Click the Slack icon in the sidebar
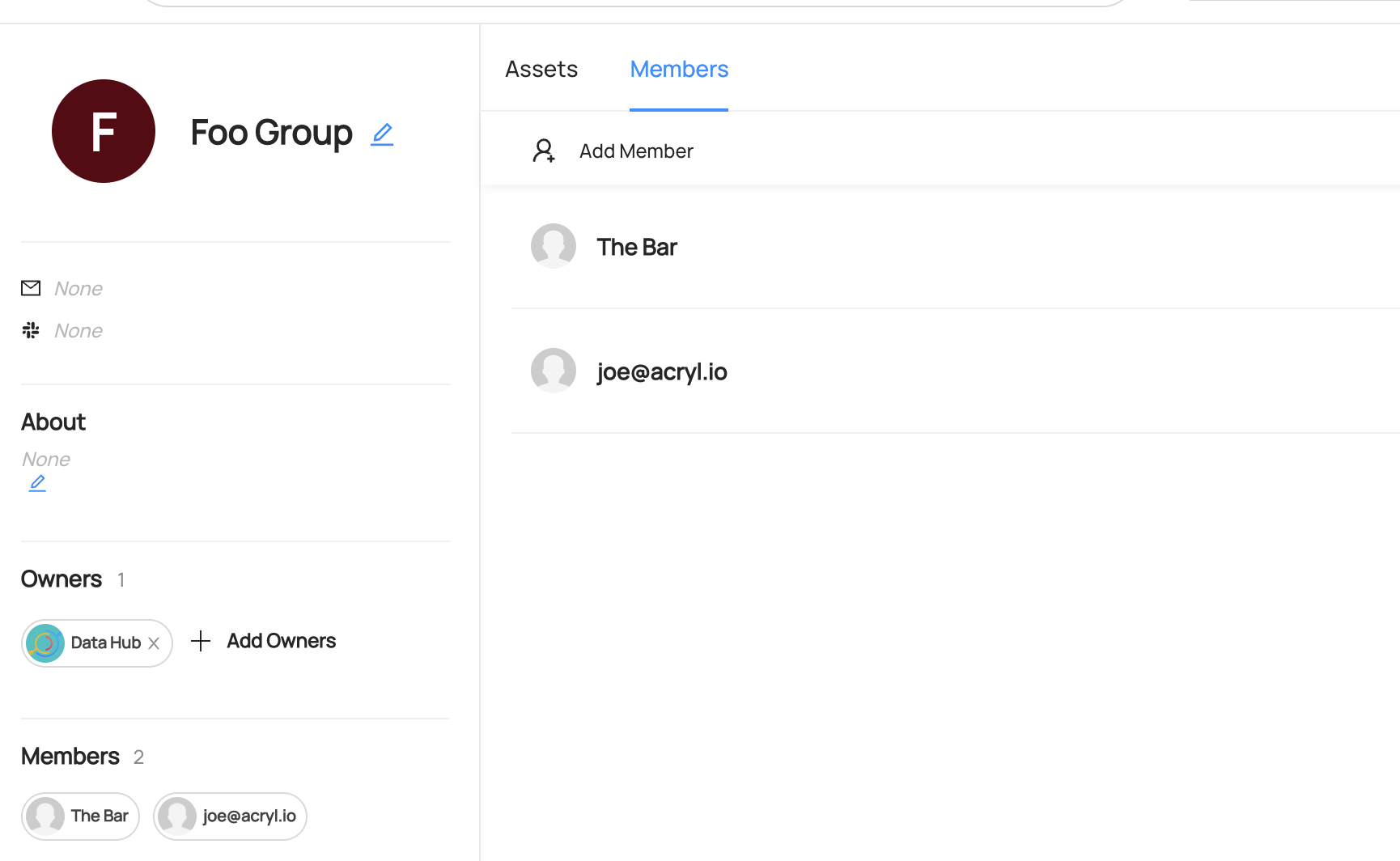 (30, 330)
